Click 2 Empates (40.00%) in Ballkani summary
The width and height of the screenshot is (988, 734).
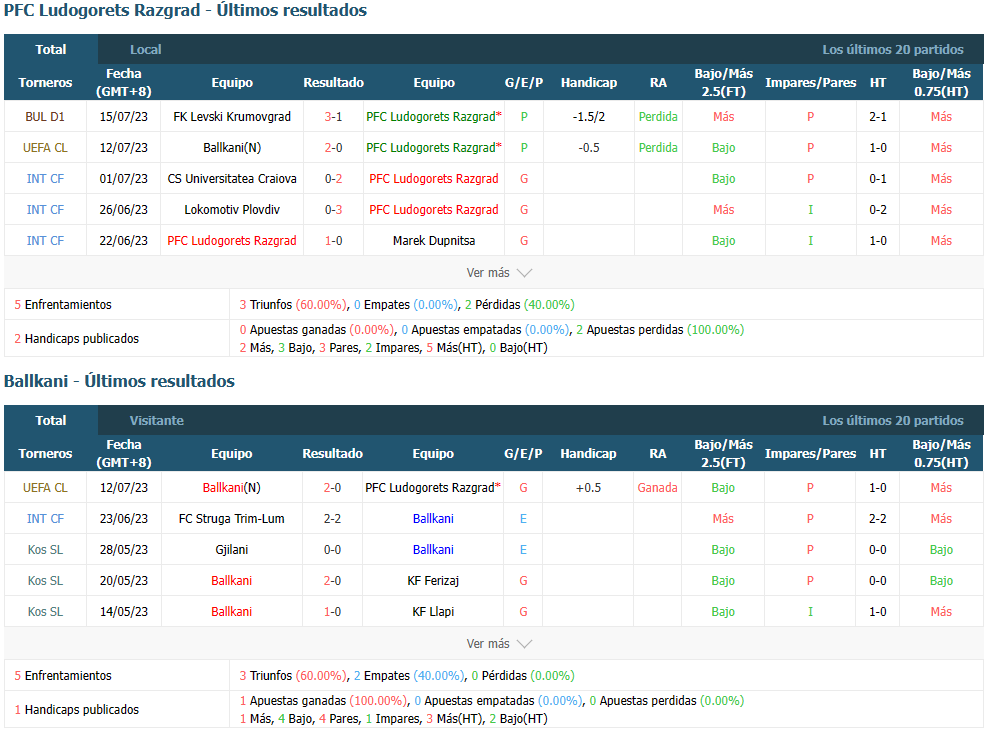[x=409, y=676]
